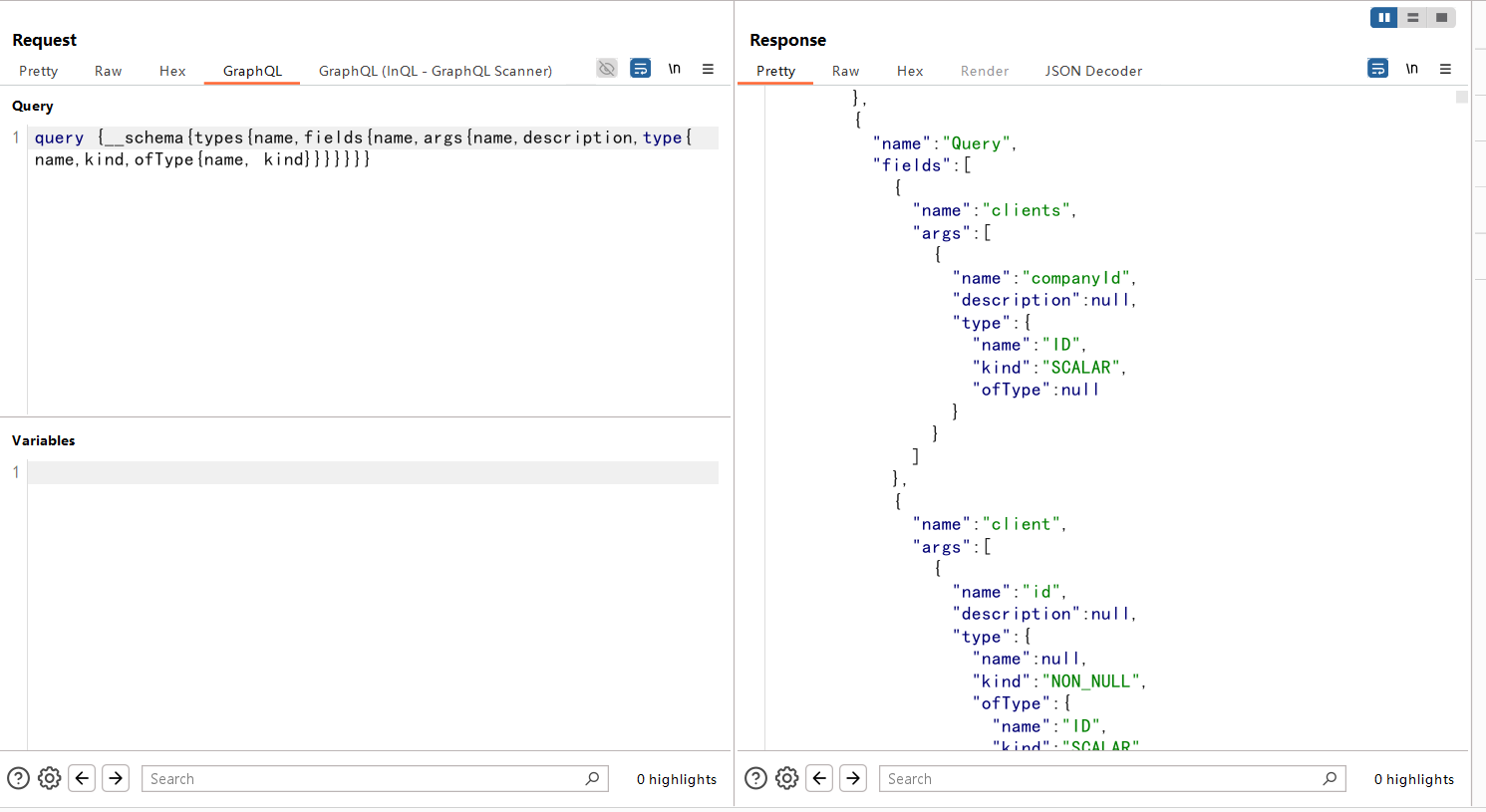Toggle show non-printable \n in Request panel
The image size is (1486, 812).
[675, 69]
